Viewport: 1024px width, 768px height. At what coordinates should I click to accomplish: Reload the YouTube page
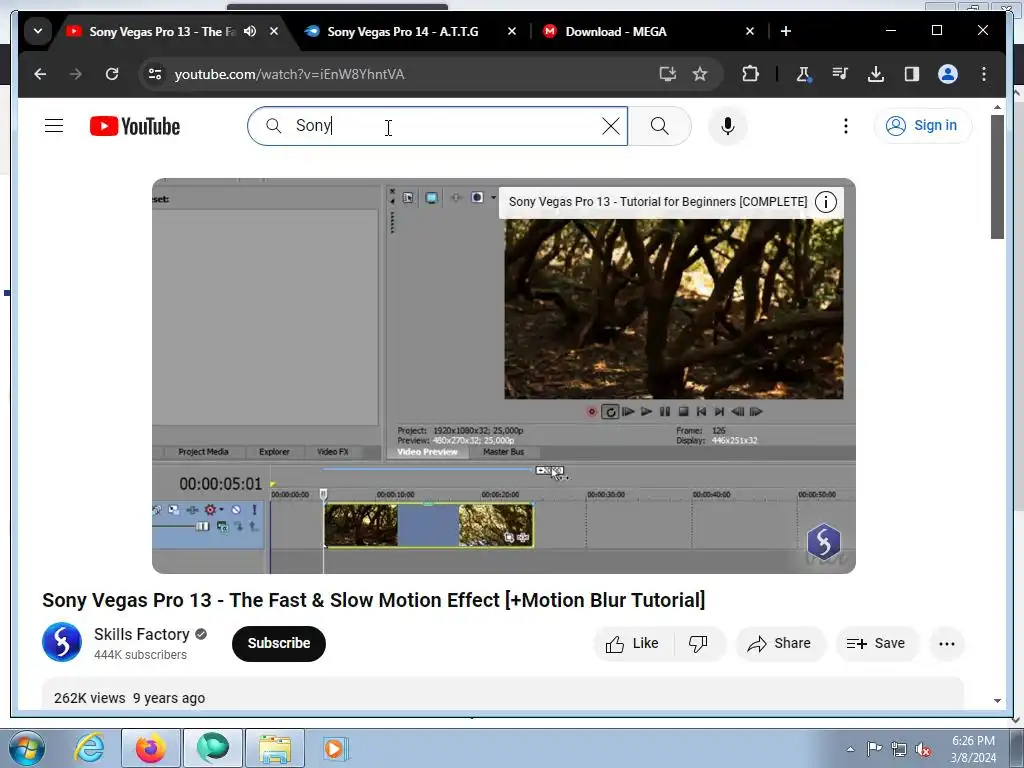pos(112,74)
